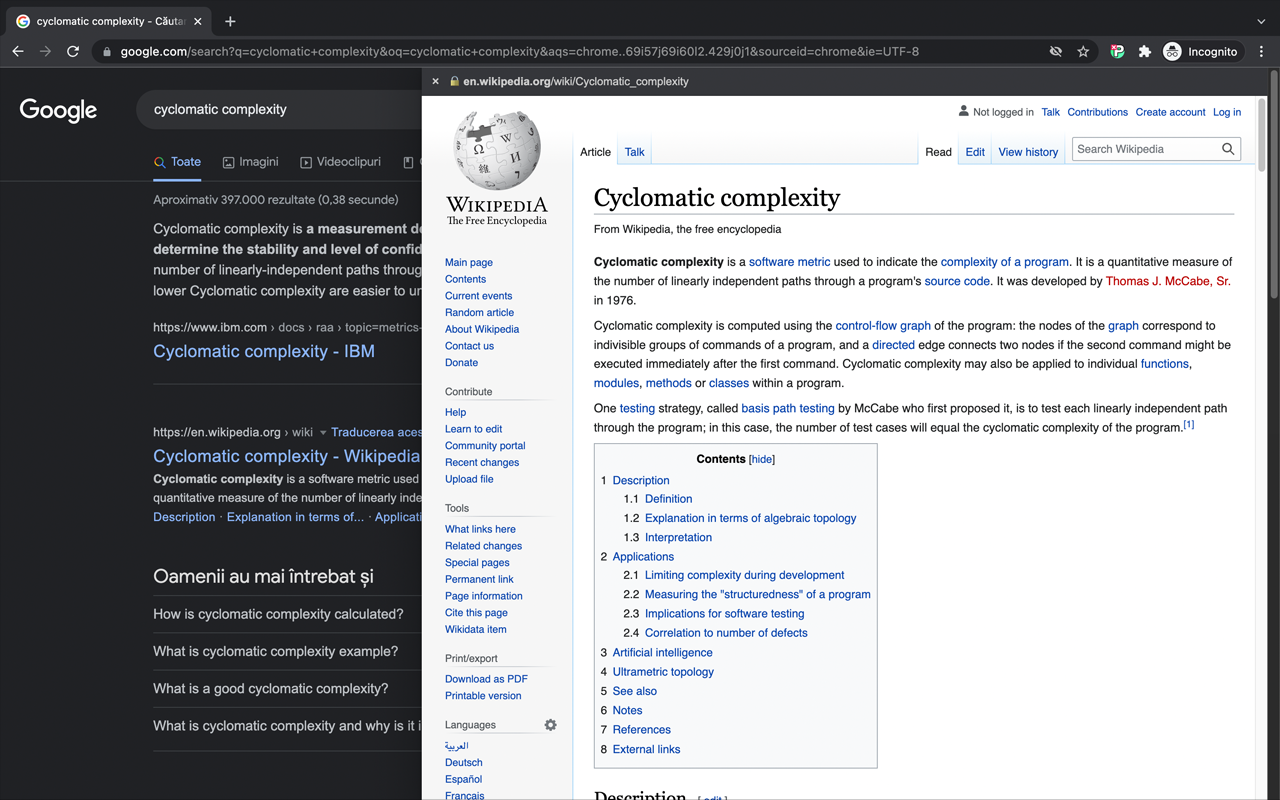
Task: Click the lock icon in address bar
Action: click(x=107, y=51)
